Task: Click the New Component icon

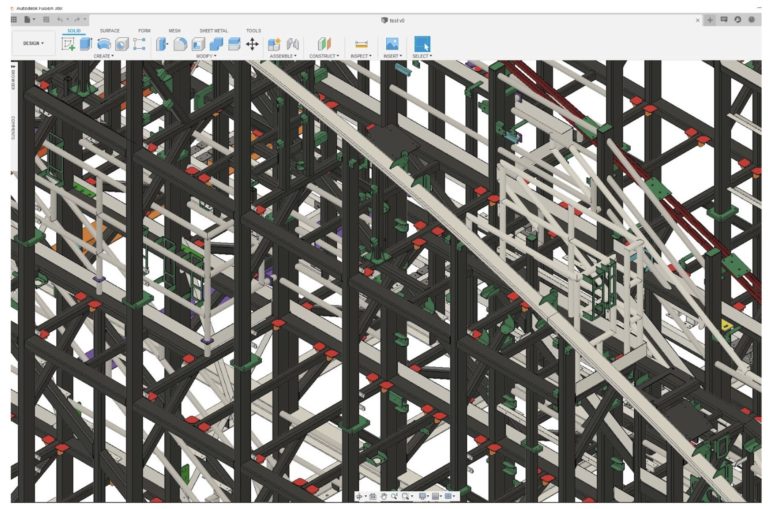Action: pyautogui.click(x=274, y=44)
